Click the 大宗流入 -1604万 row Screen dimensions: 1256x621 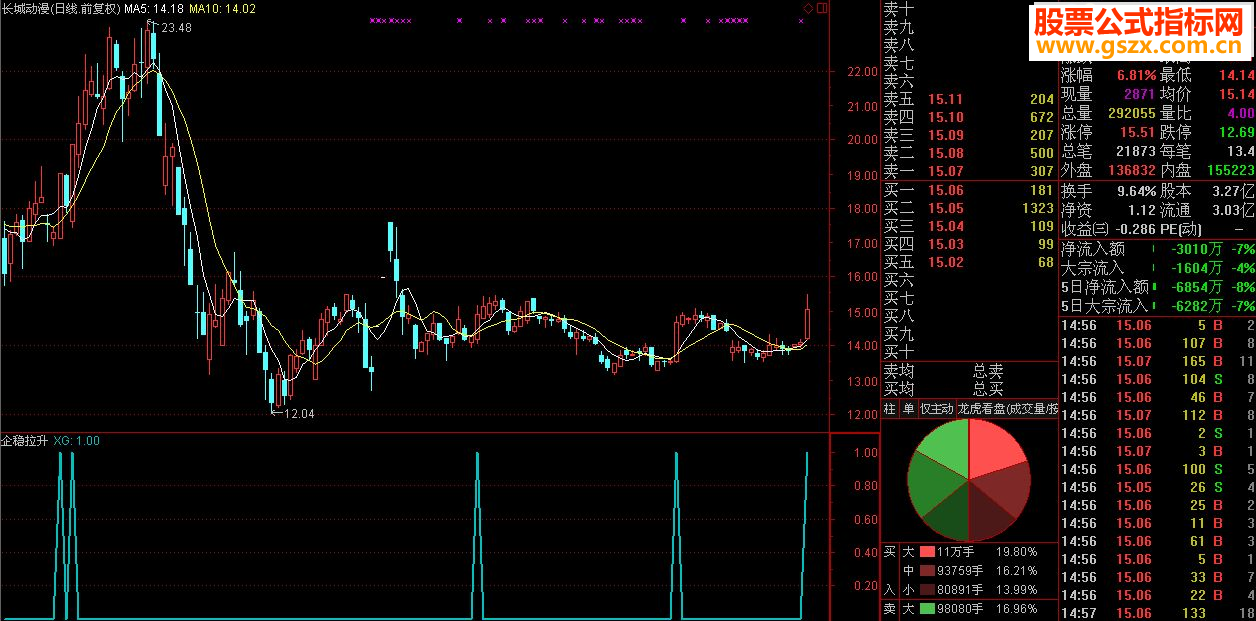pyautogui.click(x=1158, y=268)
